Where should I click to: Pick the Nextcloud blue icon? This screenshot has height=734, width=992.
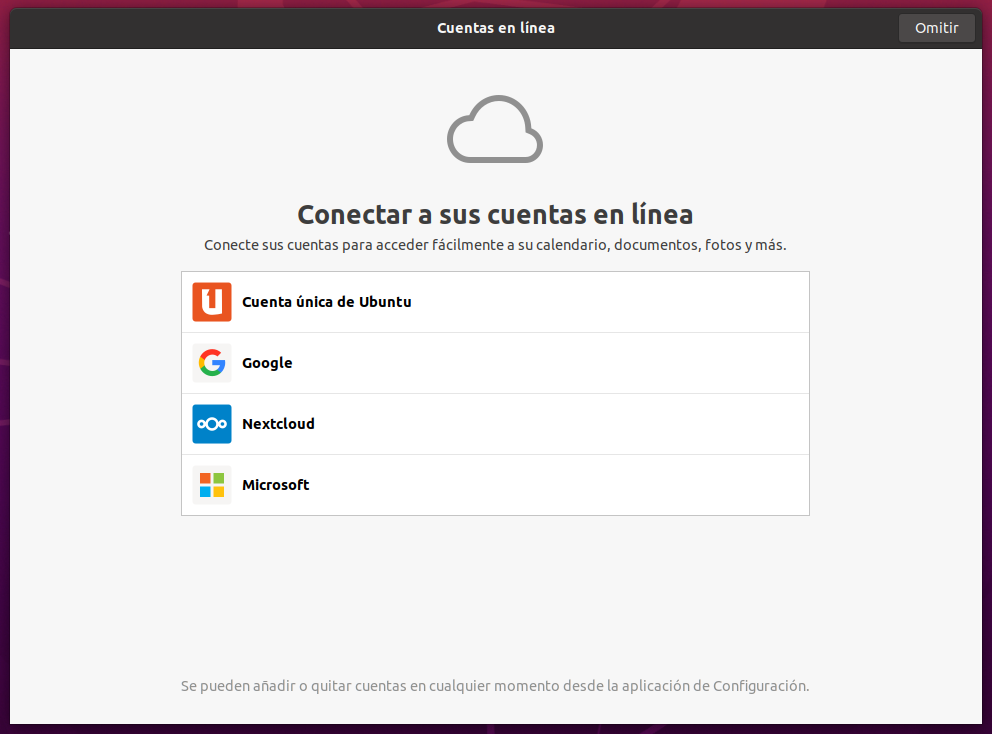pyautogui.click(x=212, y=424)
